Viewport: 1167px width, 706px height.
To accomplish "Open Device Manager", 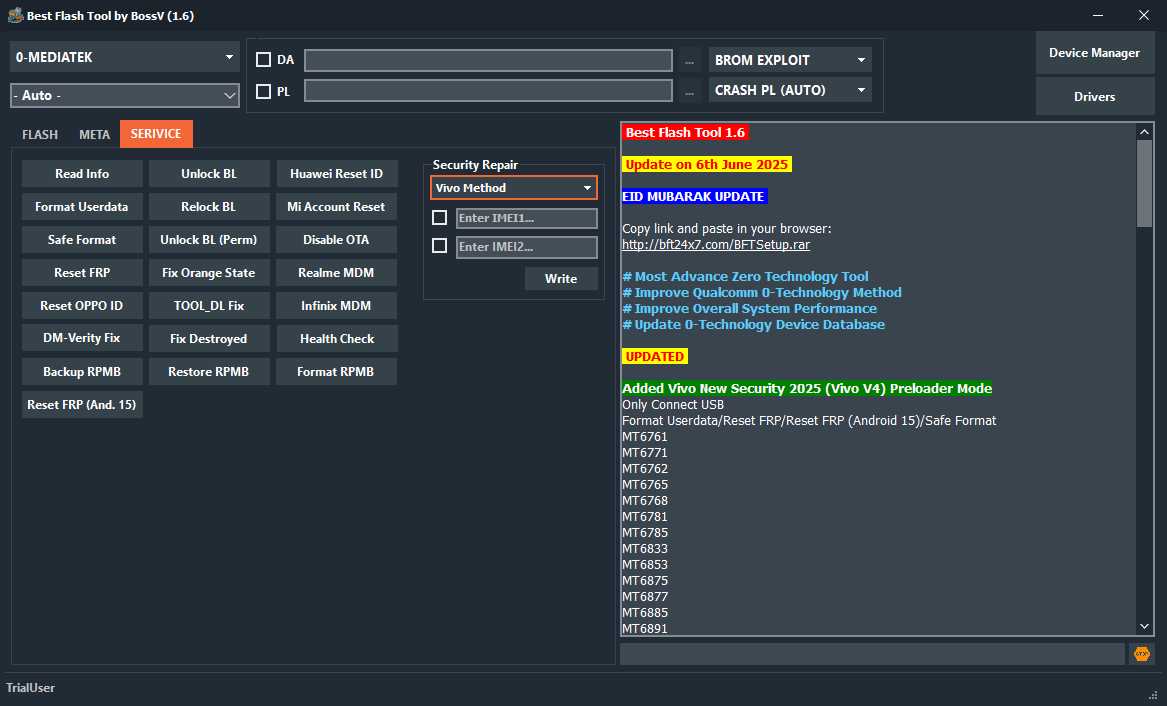I will point(1094,52).
